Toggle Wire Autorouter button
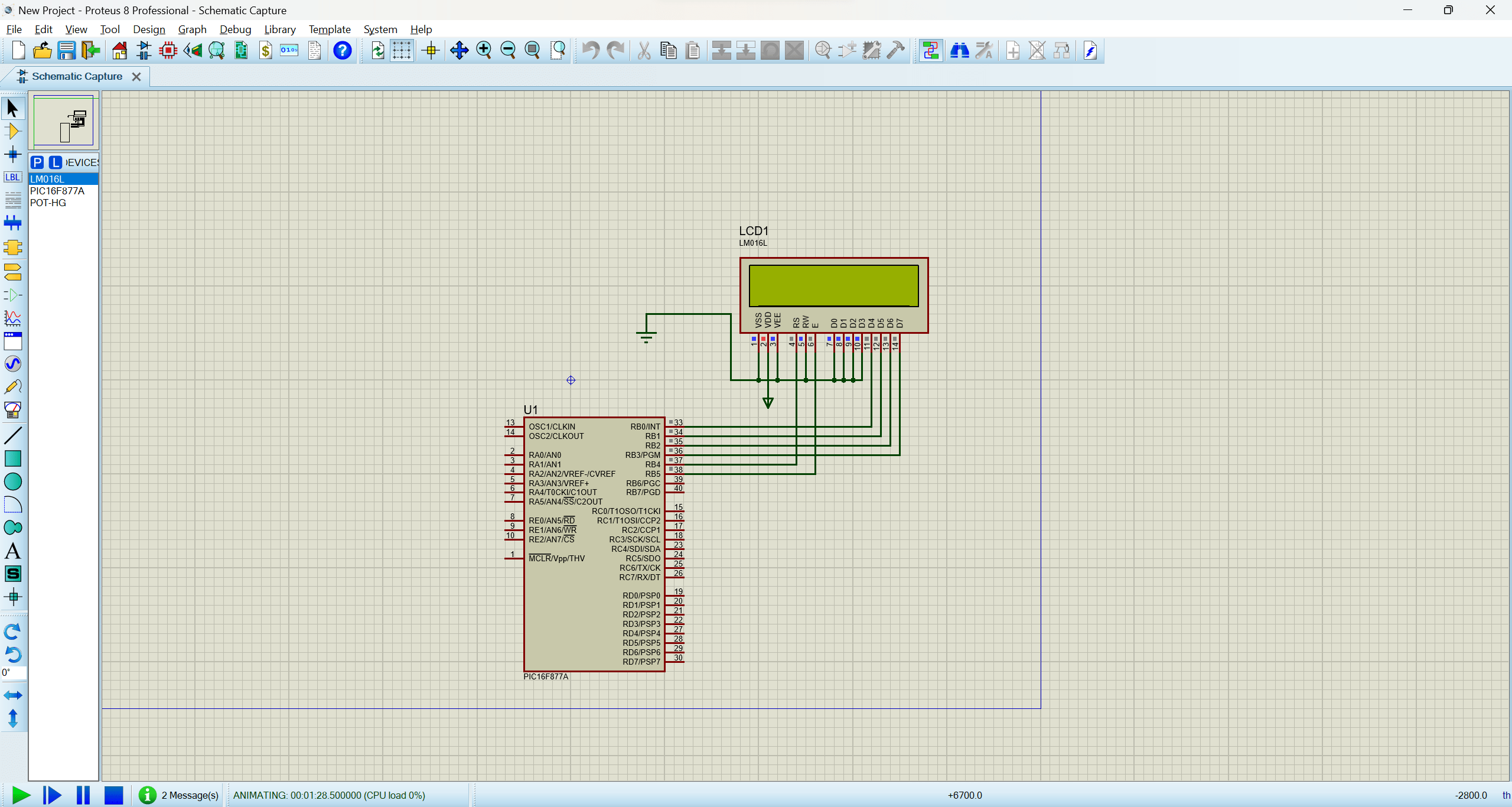The height and width of the screenshot is (807, 1512). coord(931,51)
